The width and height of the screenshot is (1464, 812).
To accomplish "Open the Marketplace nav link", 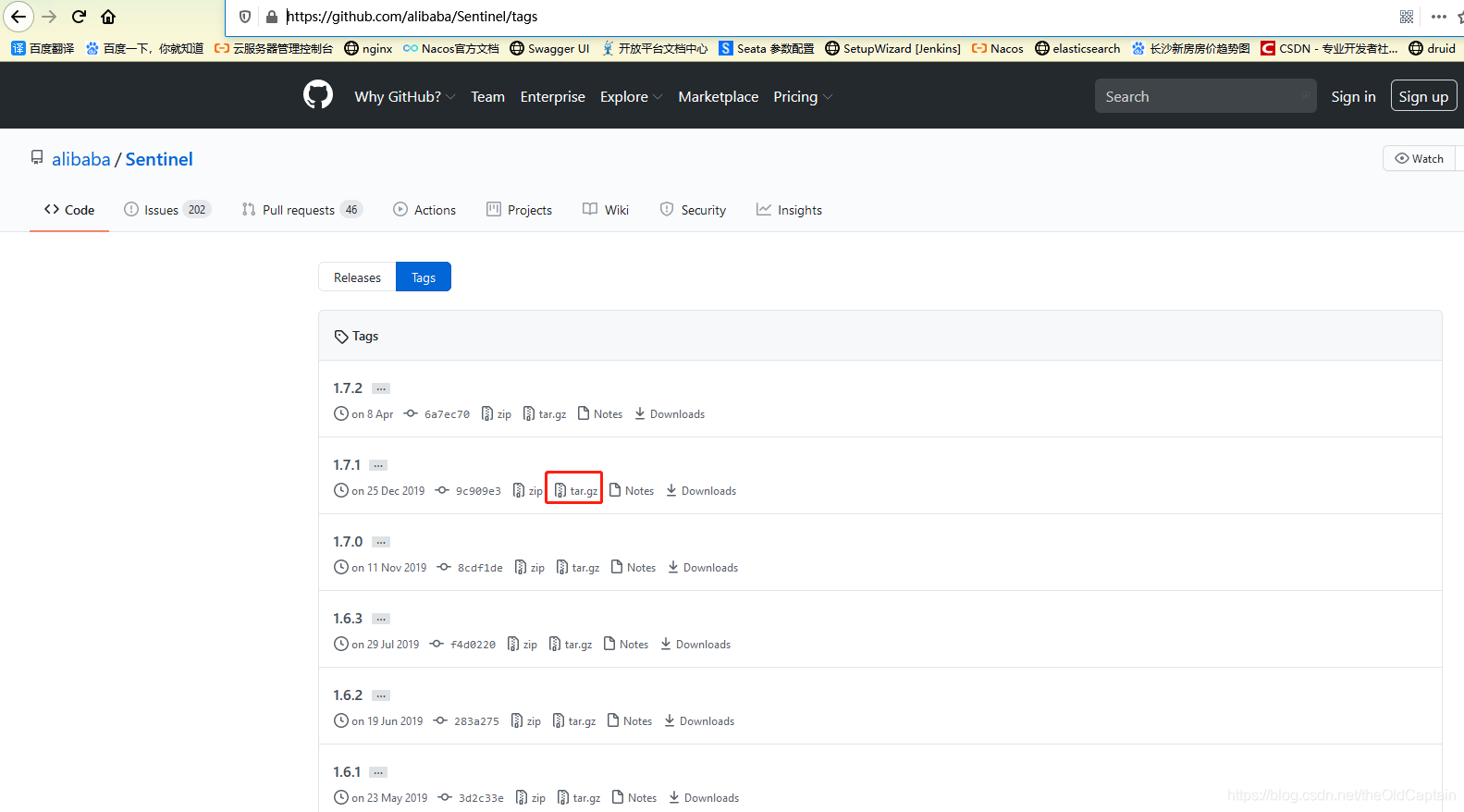I will click(718, 96).
